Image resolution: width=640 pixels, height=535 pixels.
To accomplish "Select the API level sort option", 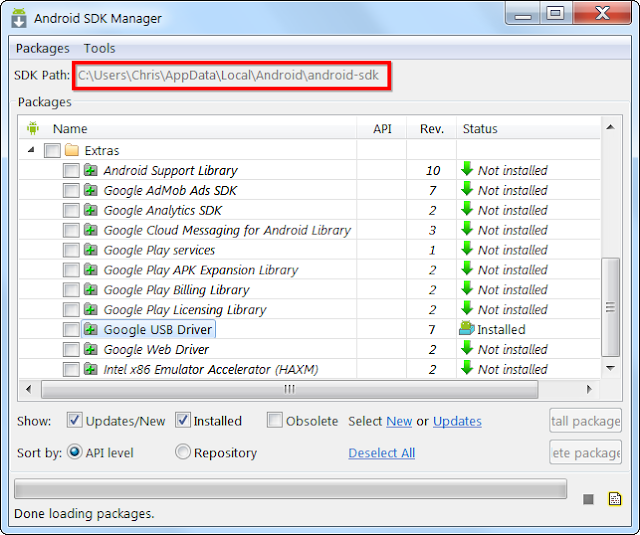I will [x=75, y=452].
